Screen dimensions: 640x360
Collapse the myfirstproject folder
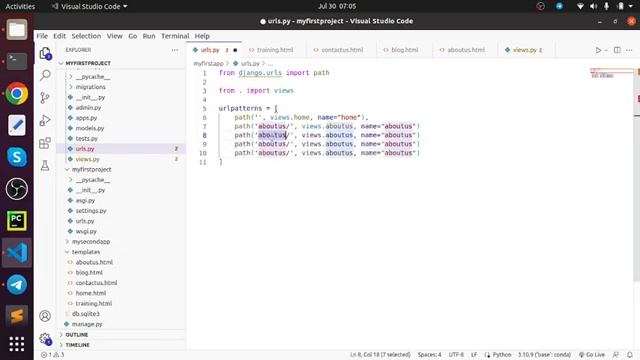[91, 169]
